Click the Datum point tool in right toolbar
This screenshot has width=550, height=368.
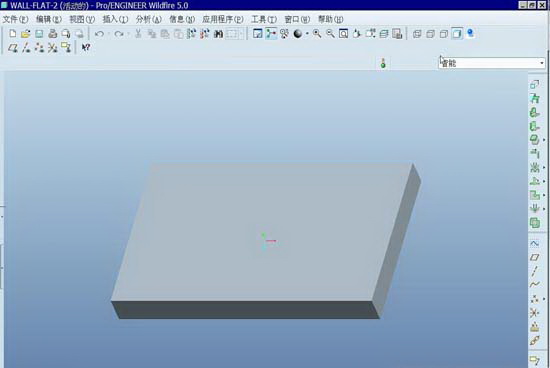coord(535,299)
